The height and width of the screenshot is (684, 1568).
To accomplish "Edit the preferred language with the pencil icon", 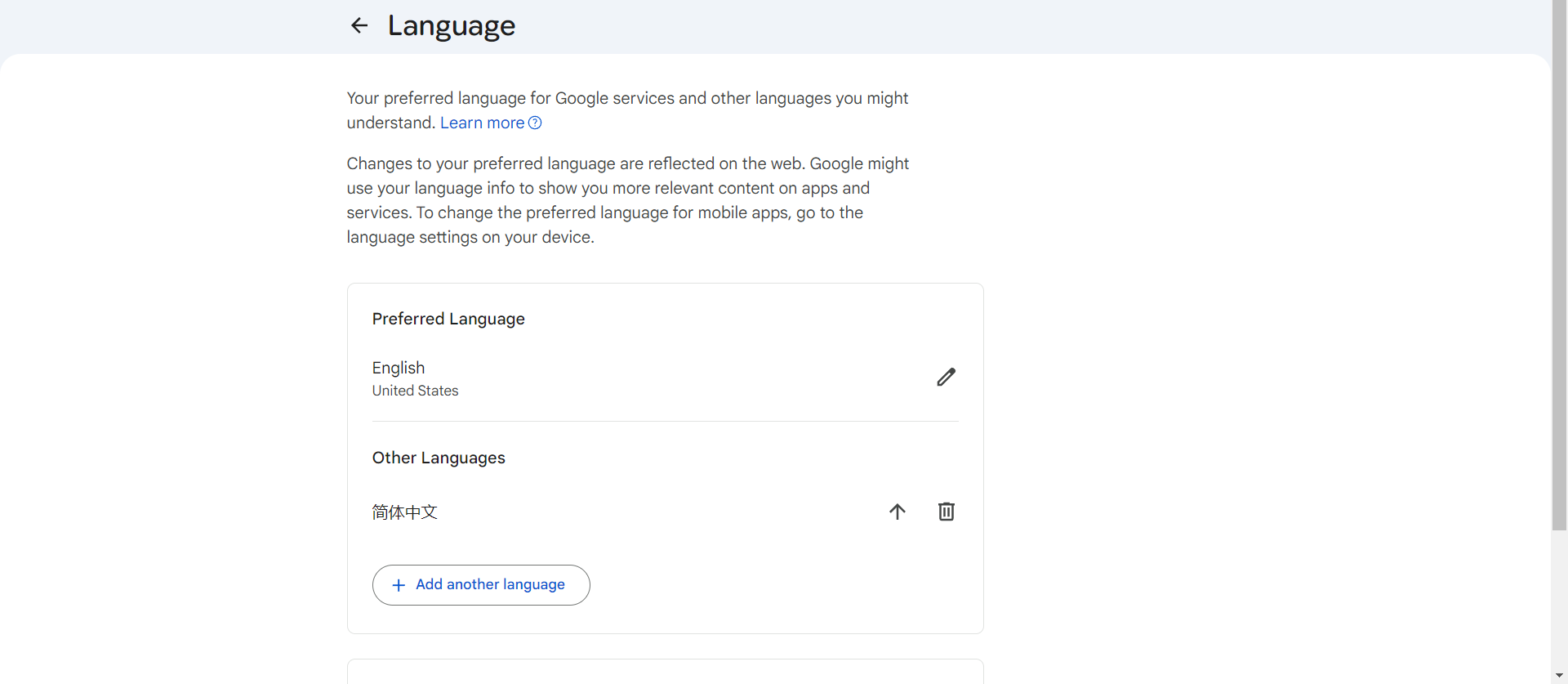I will [x=946, y=377].
